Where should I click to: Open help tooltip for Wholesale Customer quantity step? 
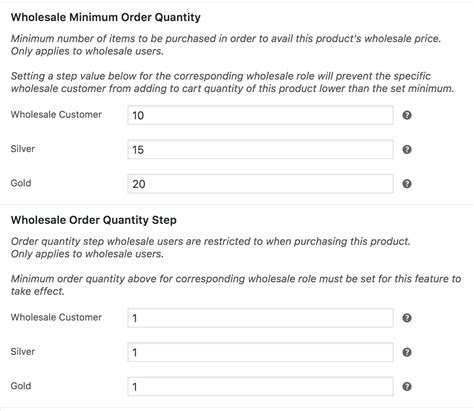pyautogui.click(x=407, y=318)
